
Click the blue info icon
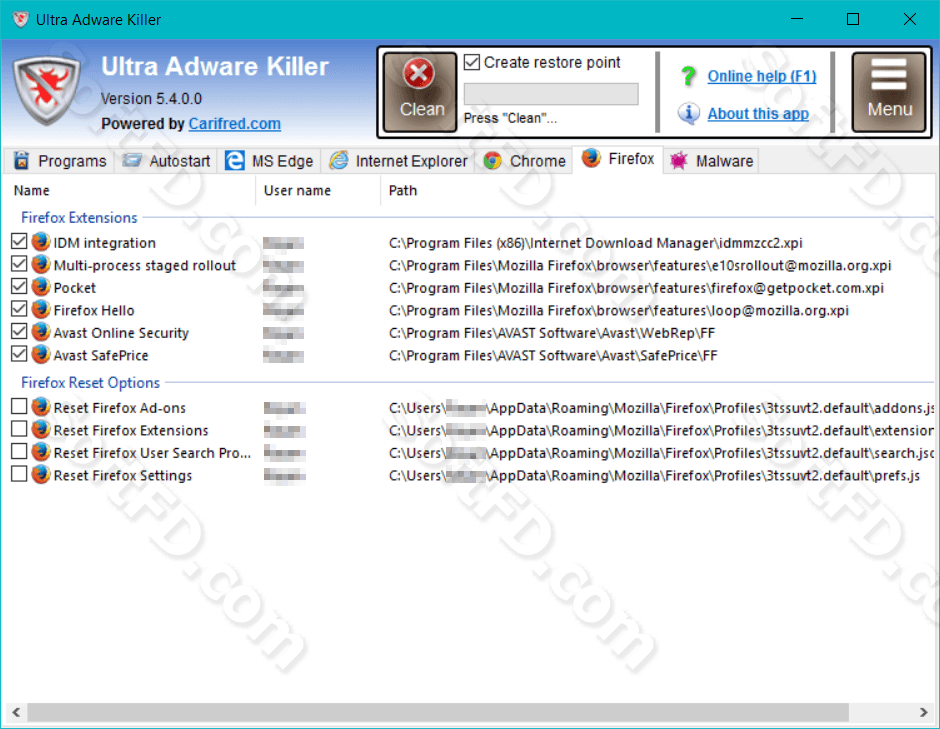pos(688,113)
